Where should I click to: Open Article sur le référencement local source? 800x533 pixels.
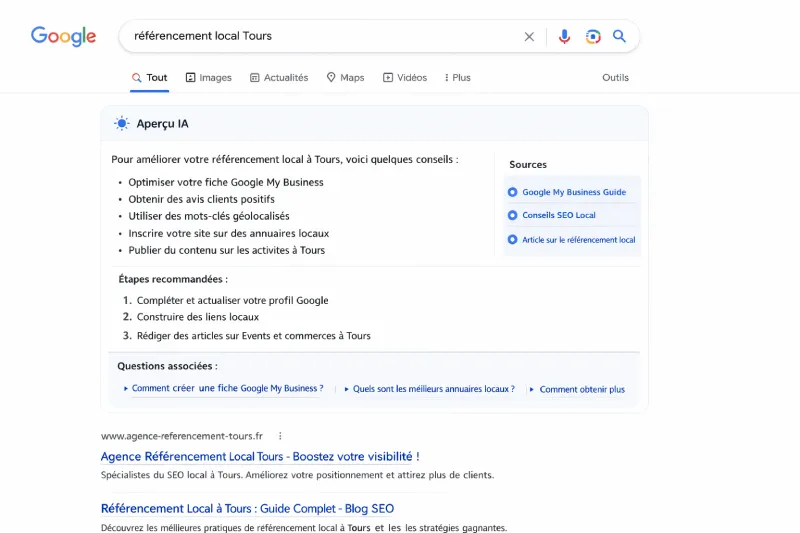coord(579,240)
